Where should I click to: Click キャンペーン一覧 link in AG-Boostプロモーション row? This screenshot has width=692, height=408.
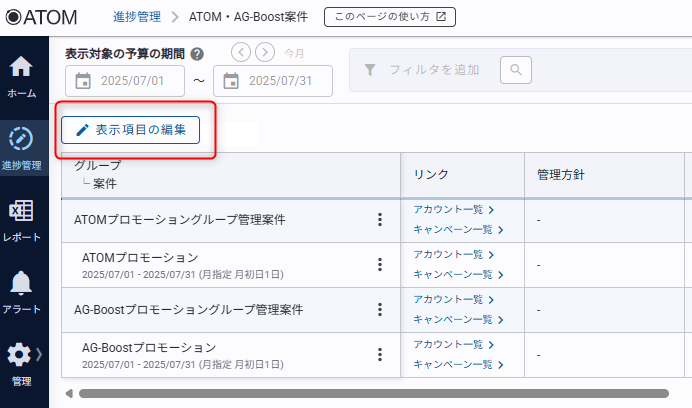point(457,364)
